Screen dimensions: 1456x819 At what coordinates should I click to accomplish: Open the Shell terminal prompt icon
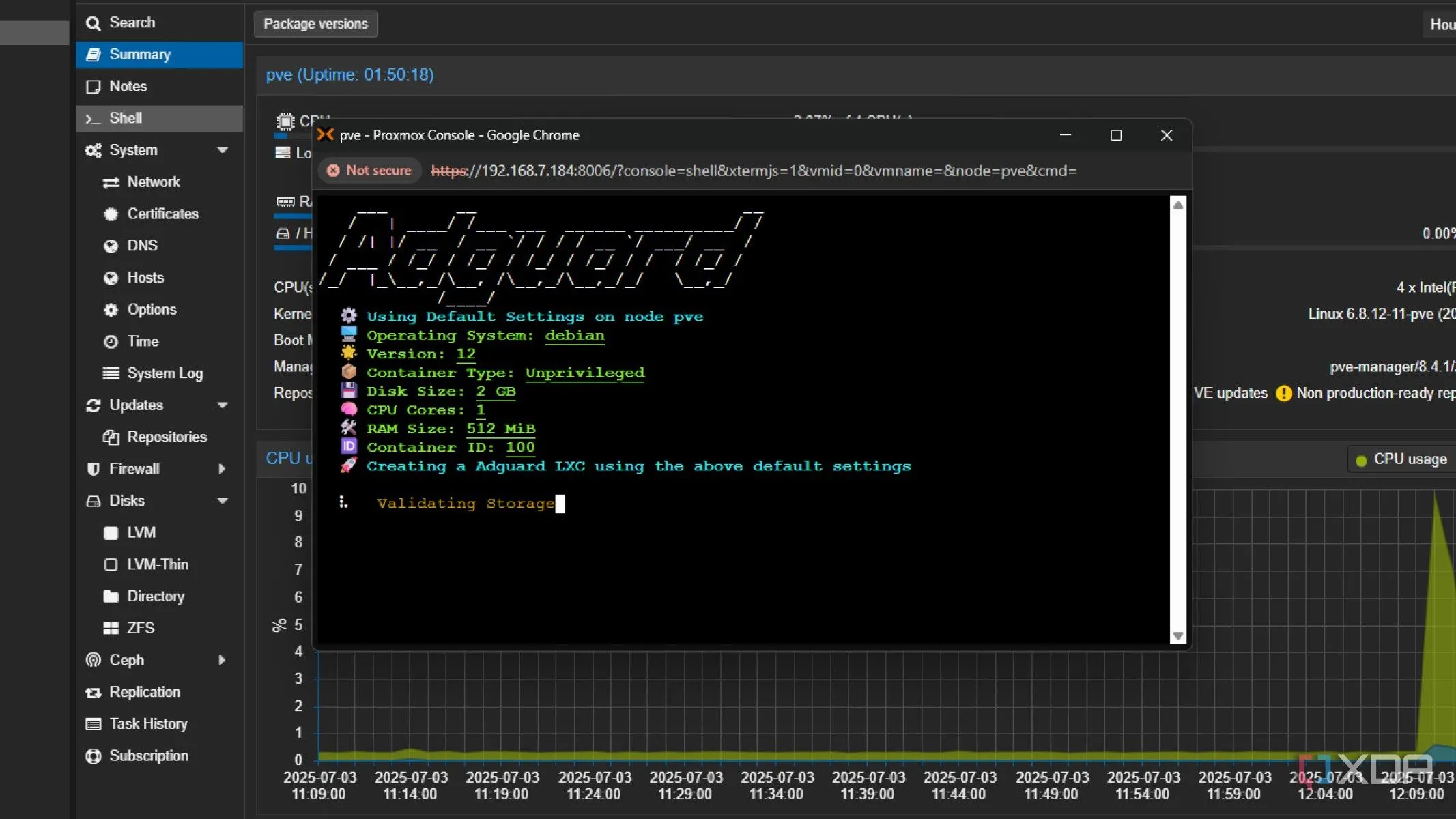click(x=93, y=119)
